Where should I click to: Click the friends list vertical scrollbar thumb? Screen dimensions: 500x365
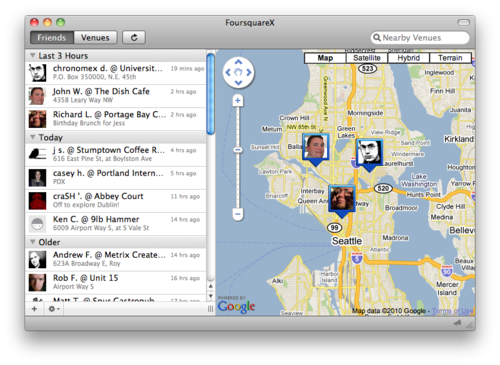point(210,93)
